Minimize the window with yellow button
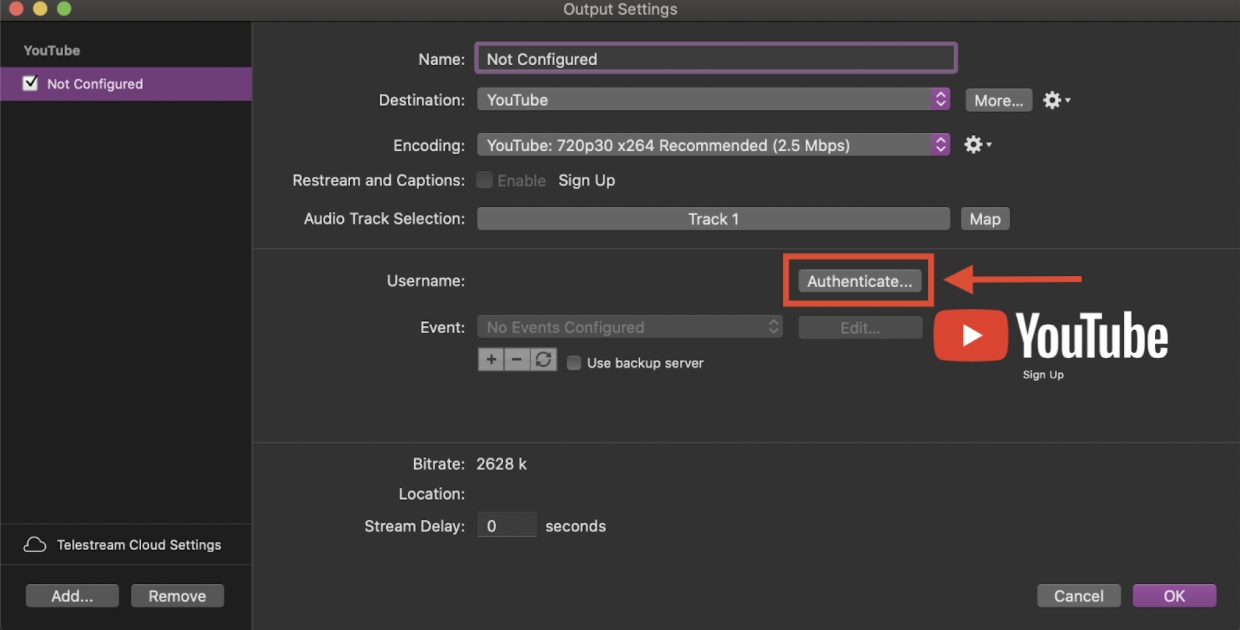1240x630 pixels. tap(40, 9)
